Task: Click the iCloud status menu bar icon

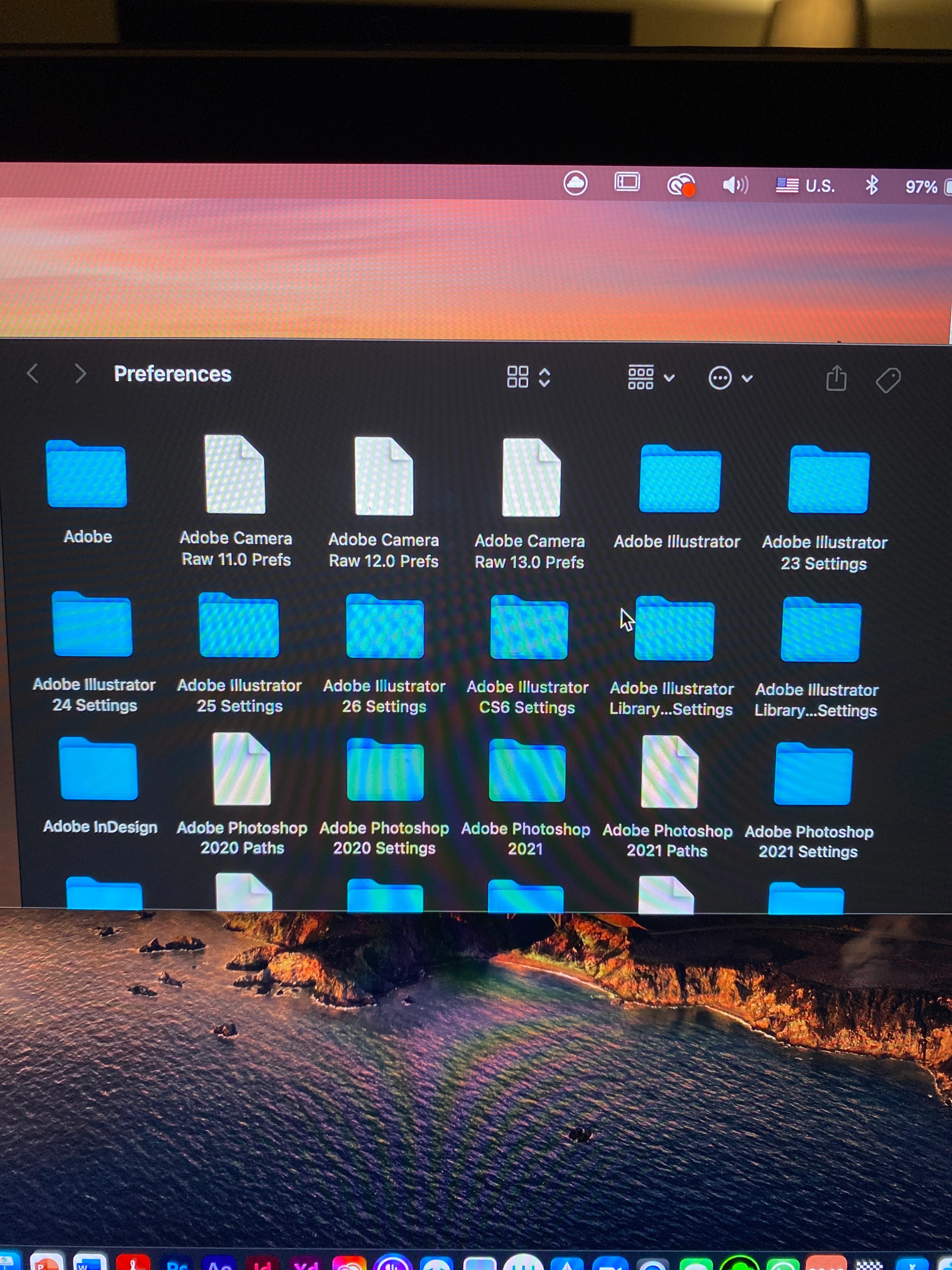Action: 575,184
